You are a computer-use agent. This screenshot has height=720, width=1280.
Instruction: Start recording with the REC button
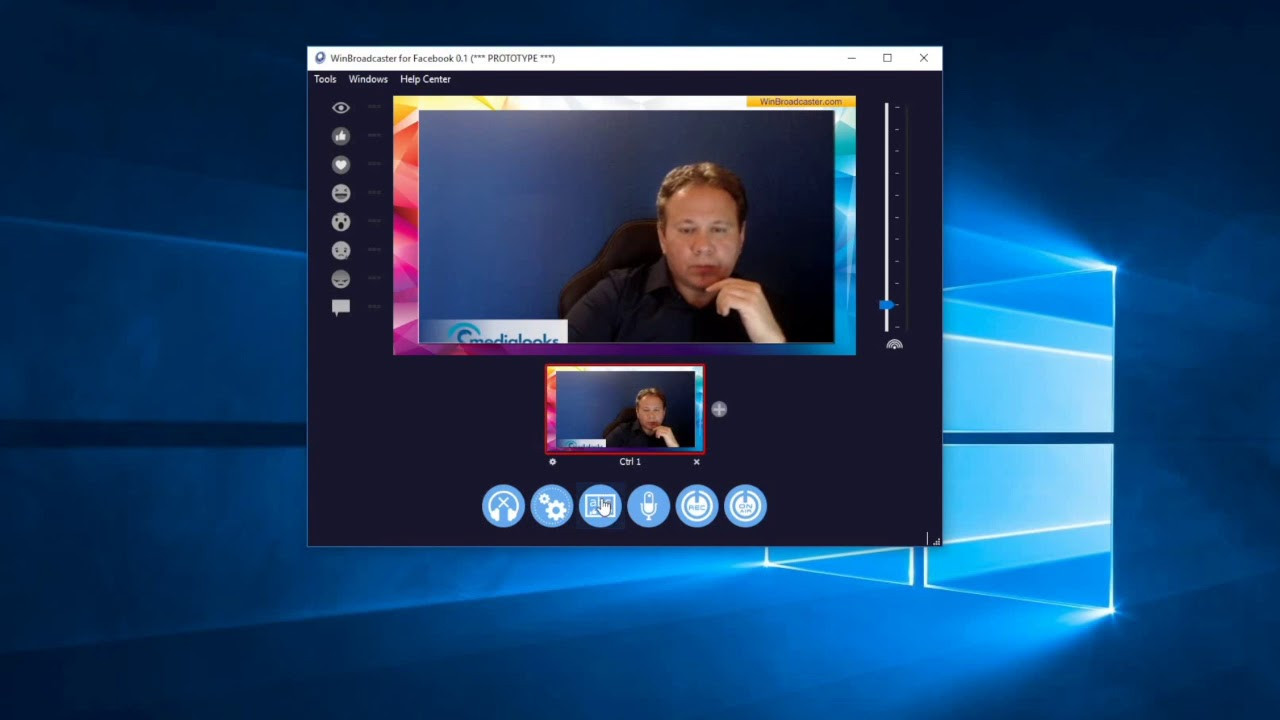[697, 506]
